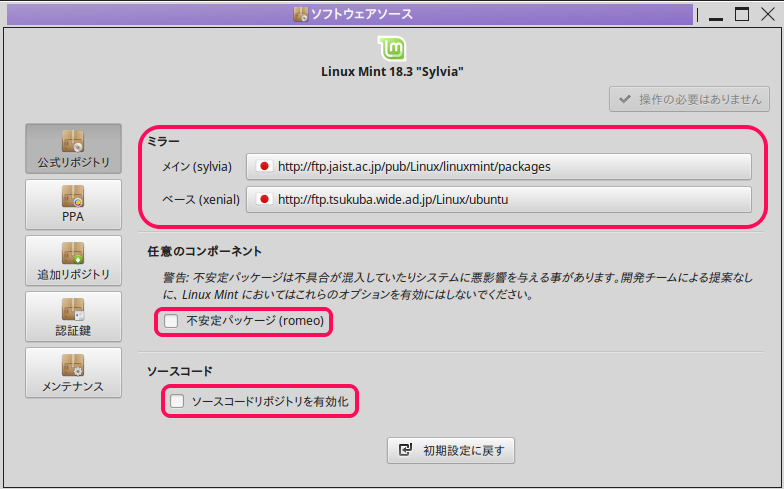784x489 pixels.
Task: Click the メイン (sylvia) label
Action: click(196, 166)
